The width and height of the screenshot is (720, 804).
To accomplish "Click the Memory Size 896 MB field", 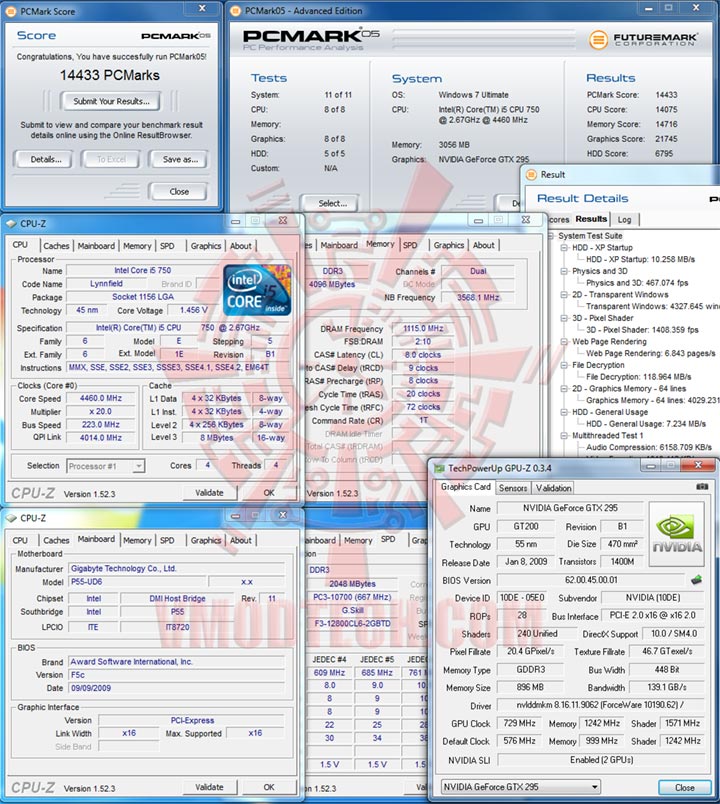I will click(x=530, y=688).
